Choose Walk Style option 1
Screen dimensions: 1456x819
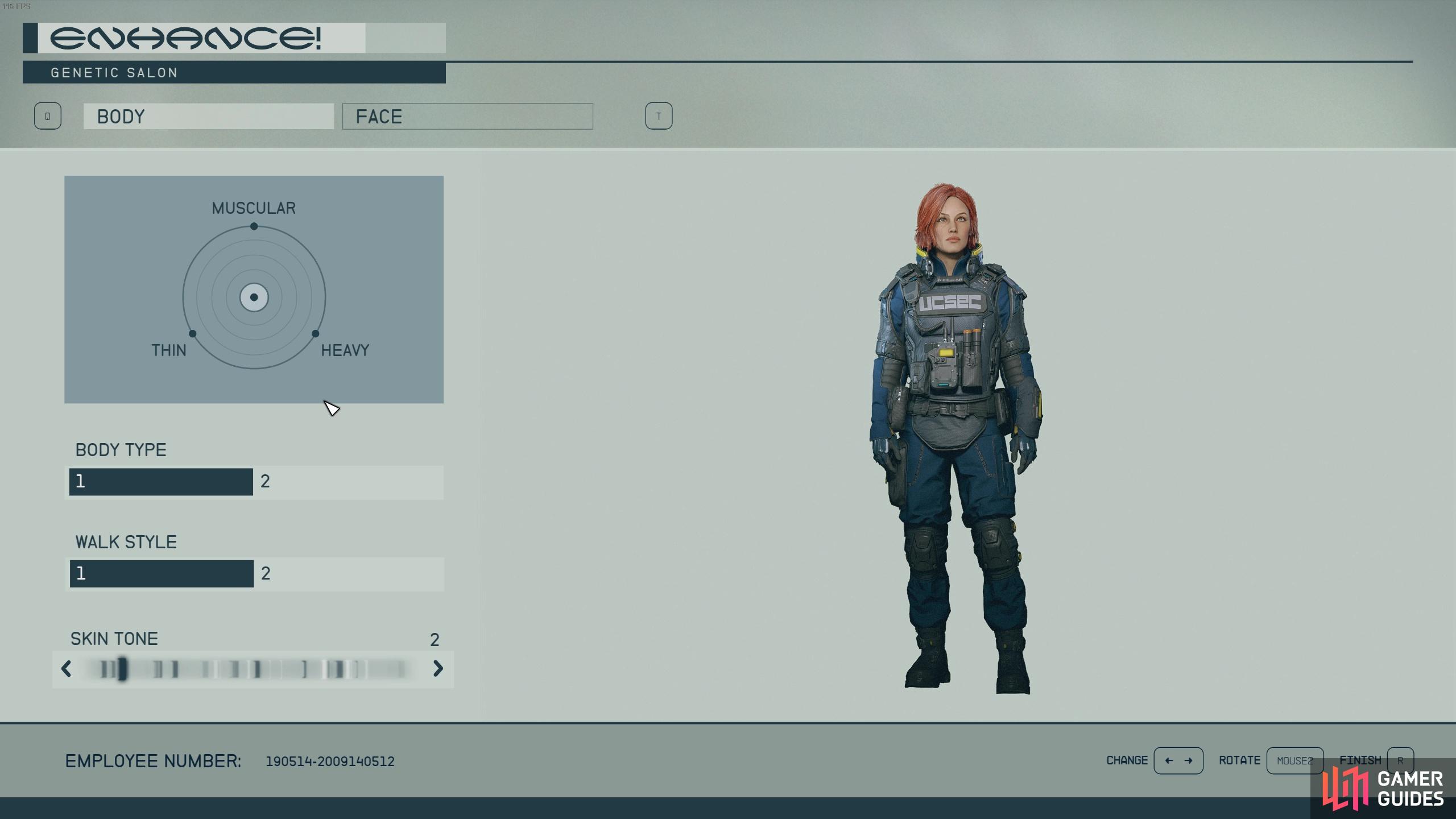click(x=162, y=573)
